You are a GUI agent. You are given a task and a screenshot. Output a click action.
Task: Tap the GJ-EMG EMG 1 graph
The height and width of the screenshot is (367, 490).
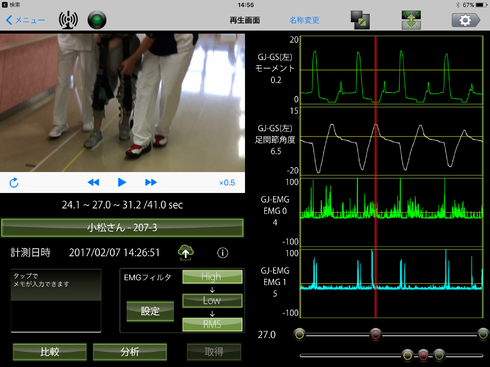(x=392, y=283)
